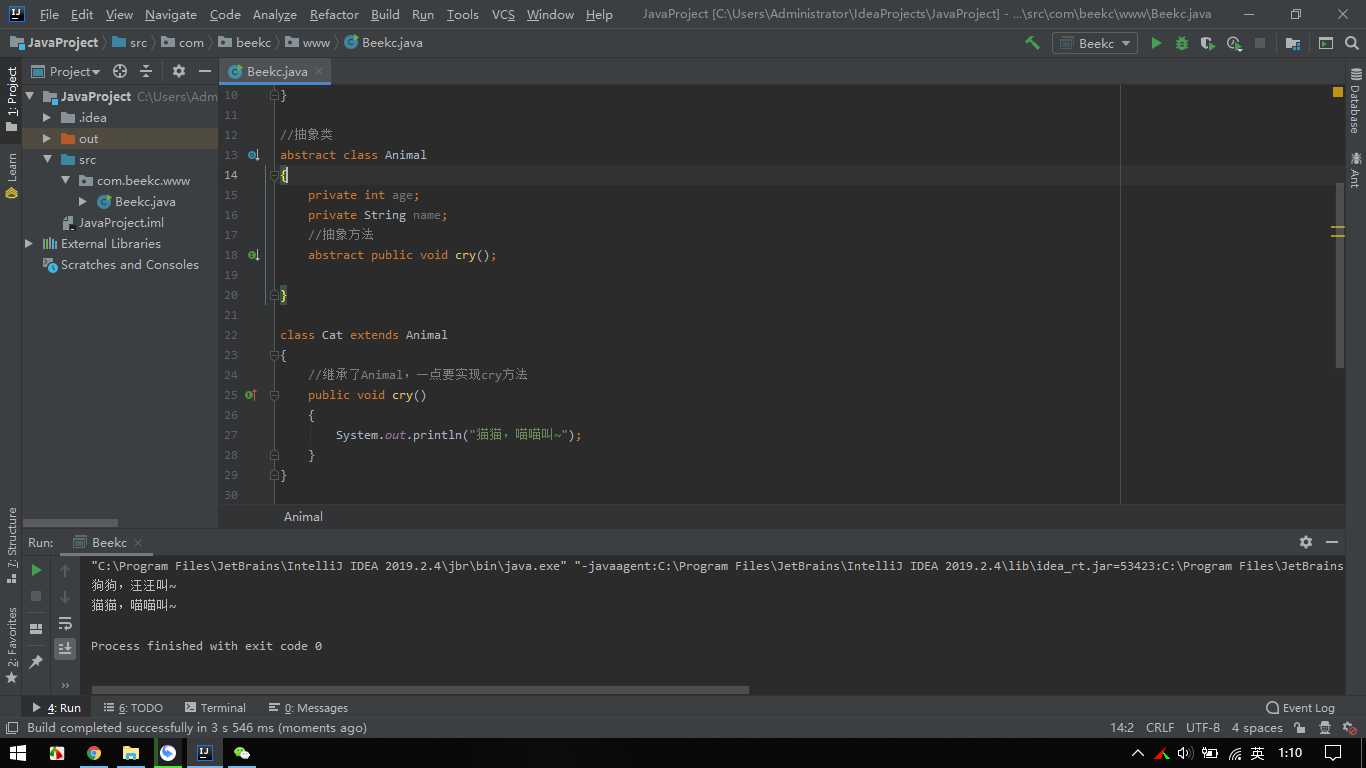Click the 4 spaces indent setting
Screen dimensions: 1366x768
1257,728
